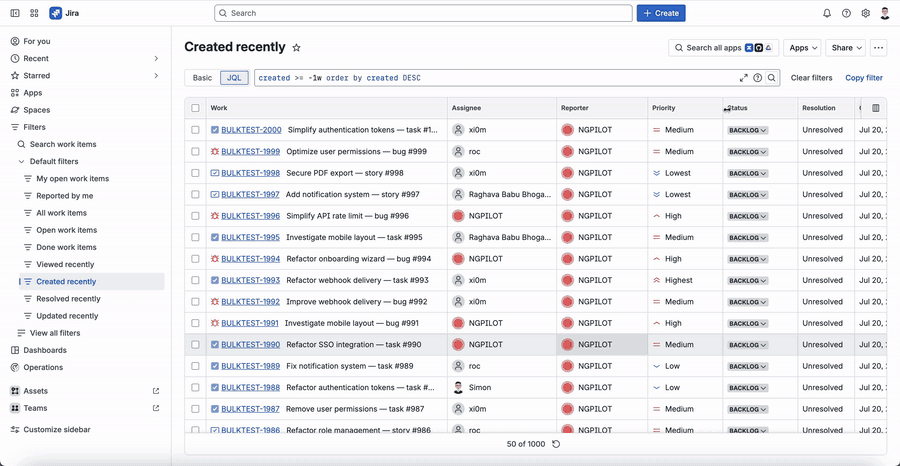Click Clear filters
The image size is (900, 466).
811,78
